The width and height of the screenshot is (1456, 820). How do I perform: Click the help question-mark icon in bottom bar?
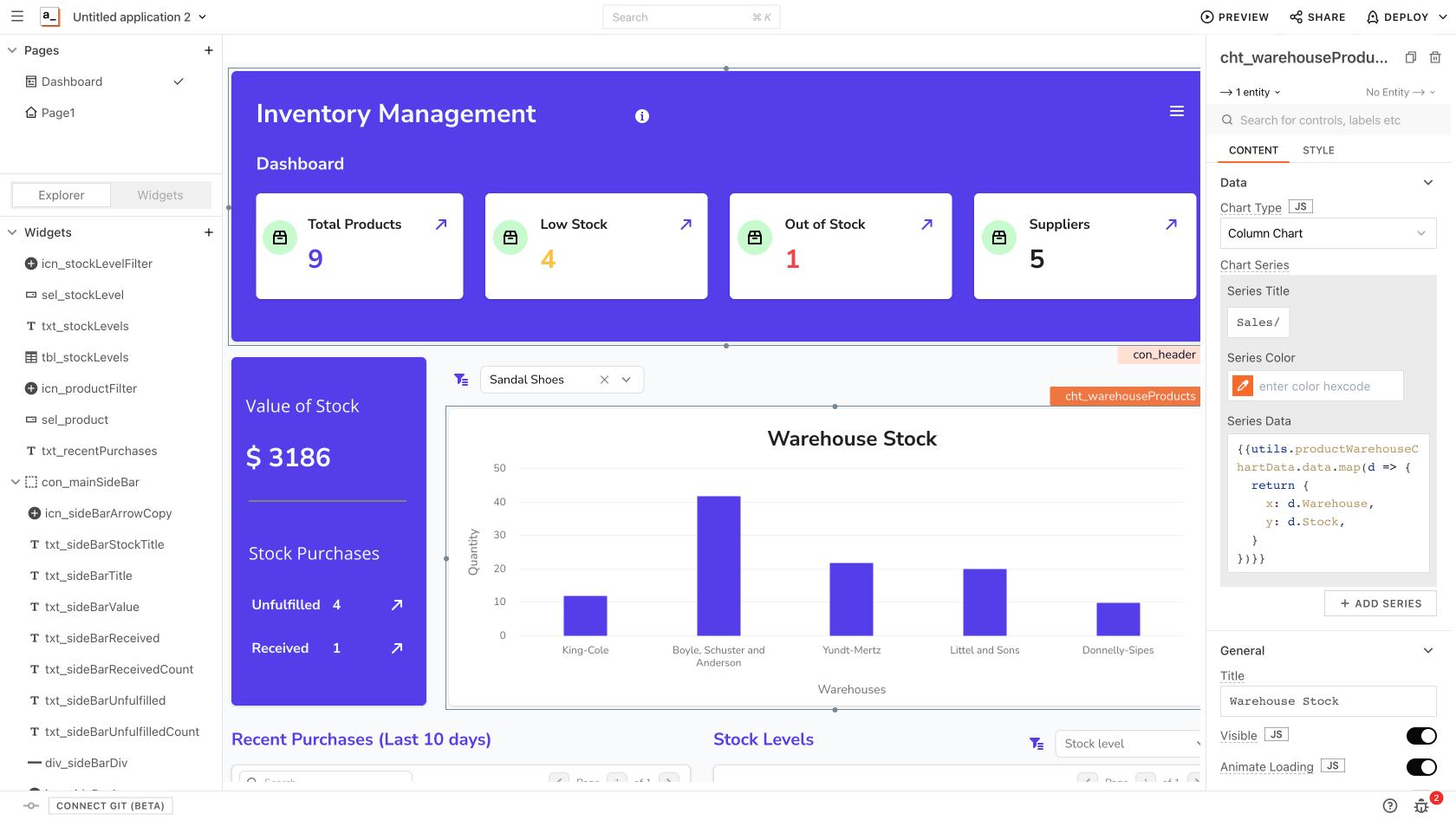point(1390,805)
